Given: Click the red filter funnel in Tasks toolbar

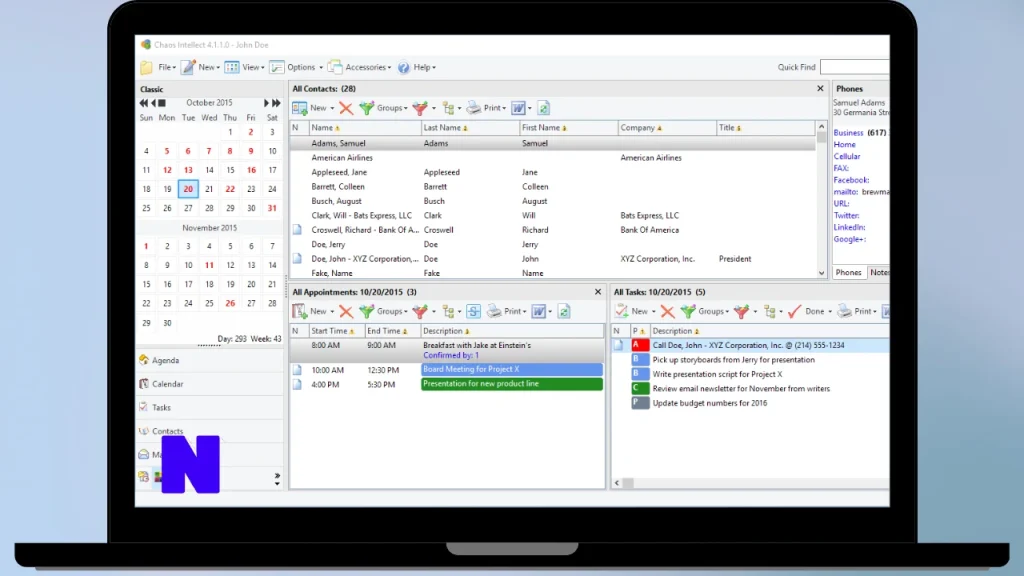Looking at the screenshot, I should (741, 312).
